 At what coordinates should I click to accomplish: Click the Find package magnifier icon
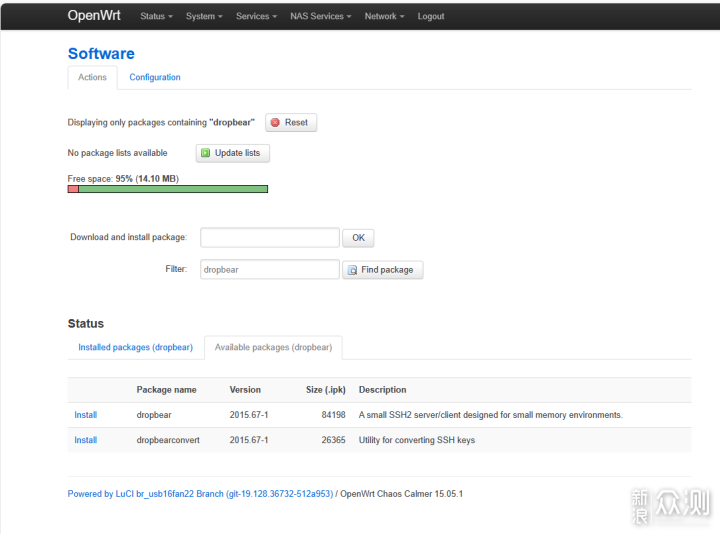tap(352, 270)
